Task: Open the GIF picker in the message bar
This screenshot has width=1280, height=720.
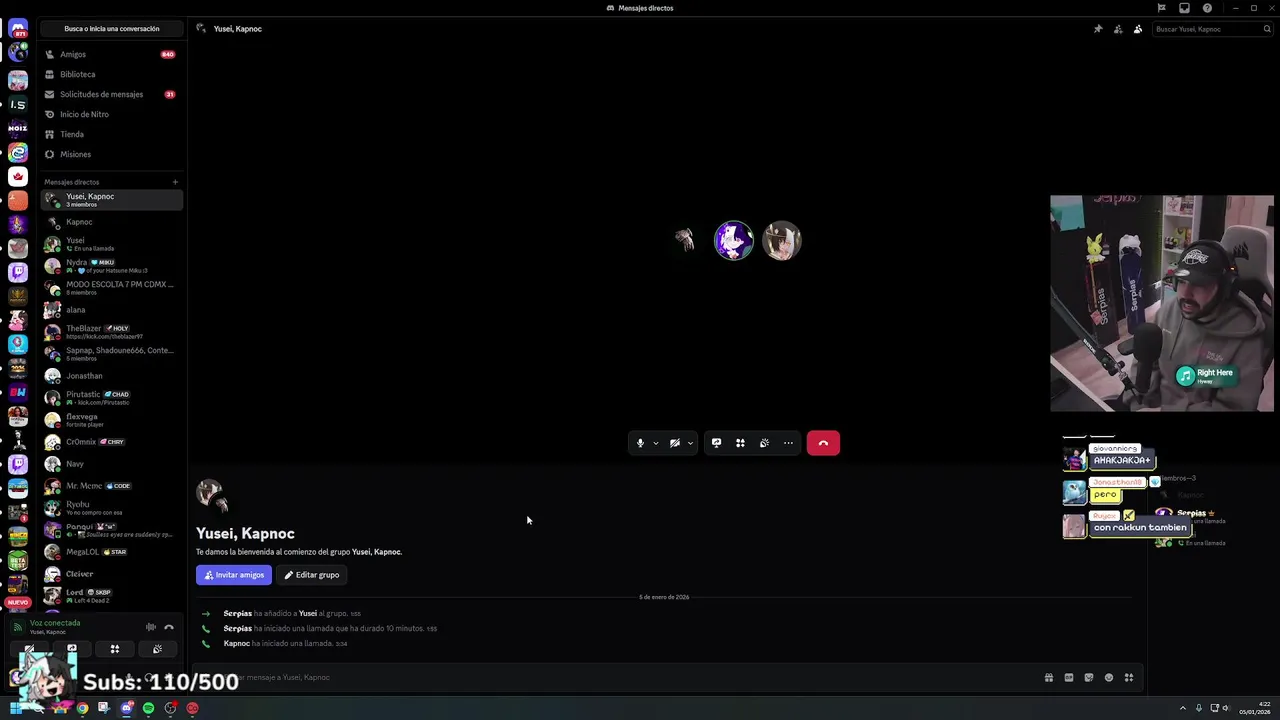Action: tap(1069, 678)
